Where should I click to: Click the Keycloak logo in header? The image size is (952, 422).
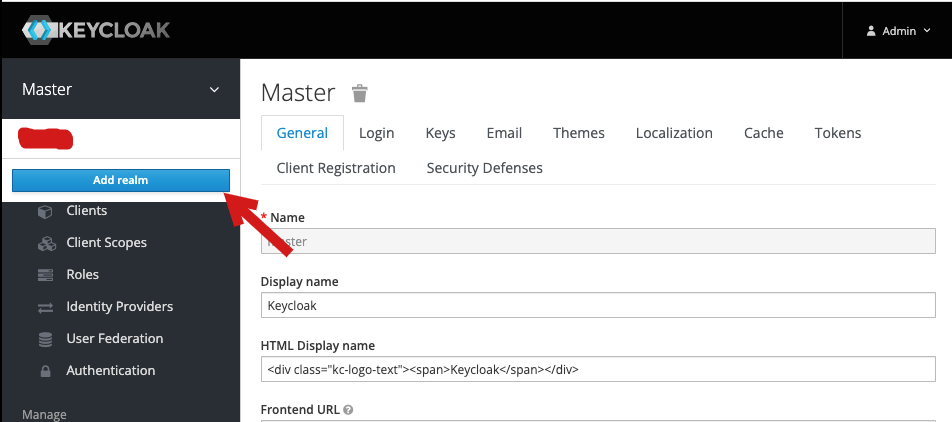click(96, 30)
